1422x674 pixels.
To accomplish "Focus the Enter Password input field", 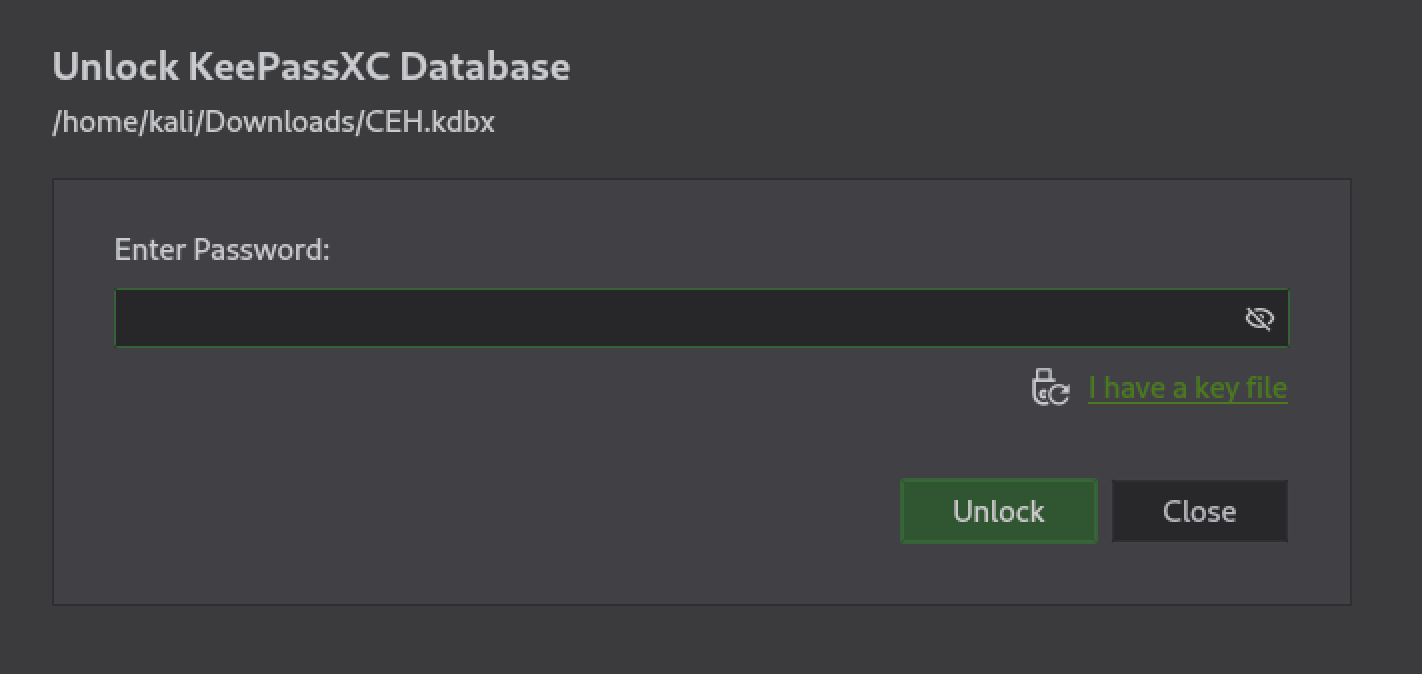I will [x=701, y=318].
